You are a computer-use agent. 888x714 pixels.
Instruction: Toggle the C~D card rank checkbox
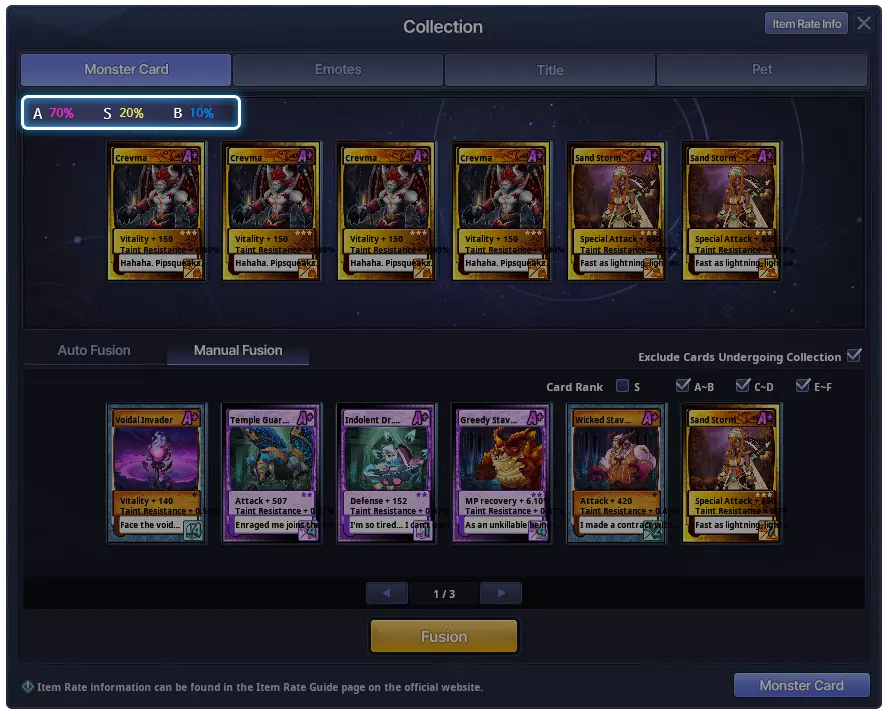coord(742,386)
